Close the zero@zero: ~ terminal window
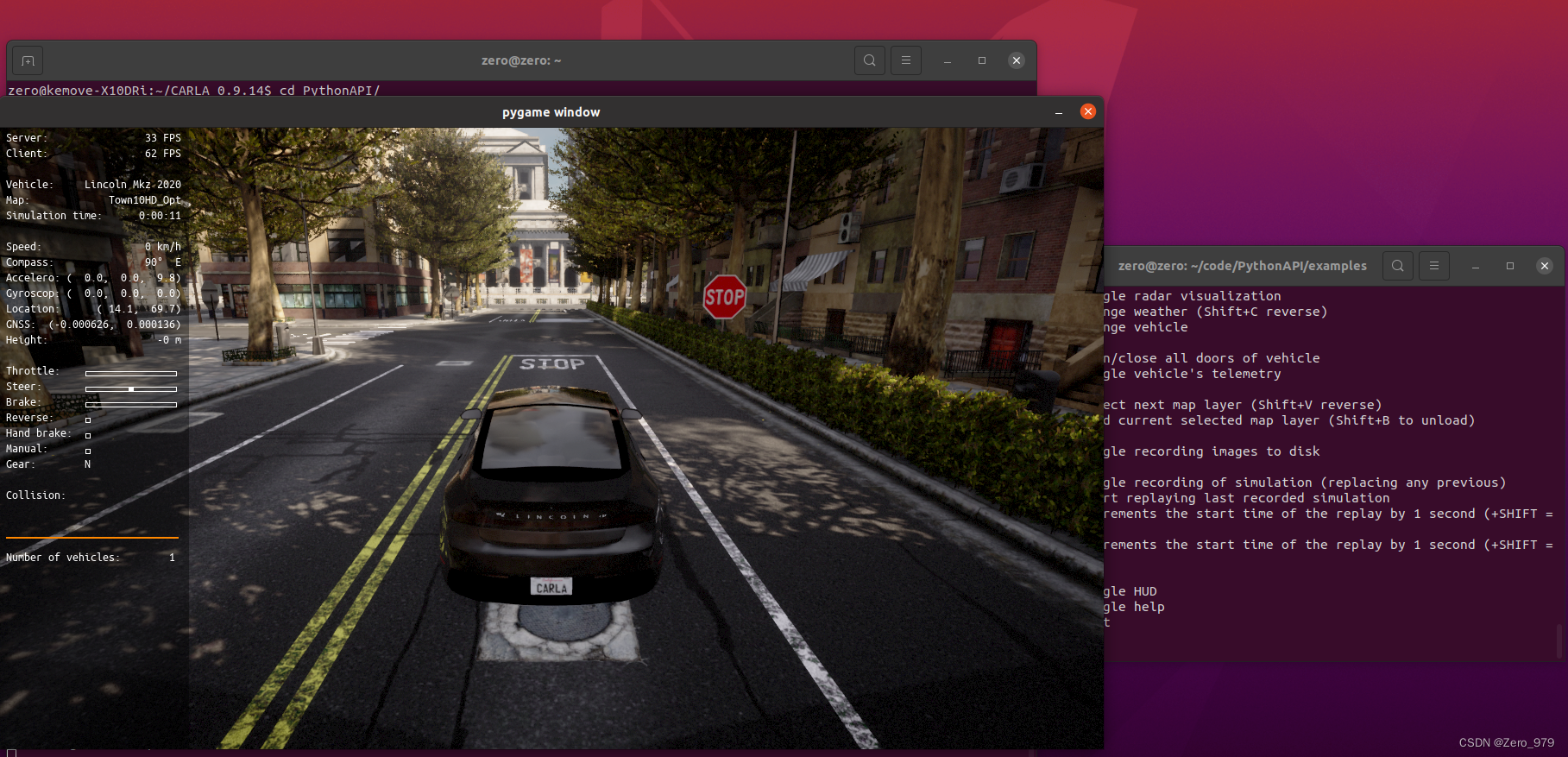The image size is (1568, 757). (x=1016, y=60)
